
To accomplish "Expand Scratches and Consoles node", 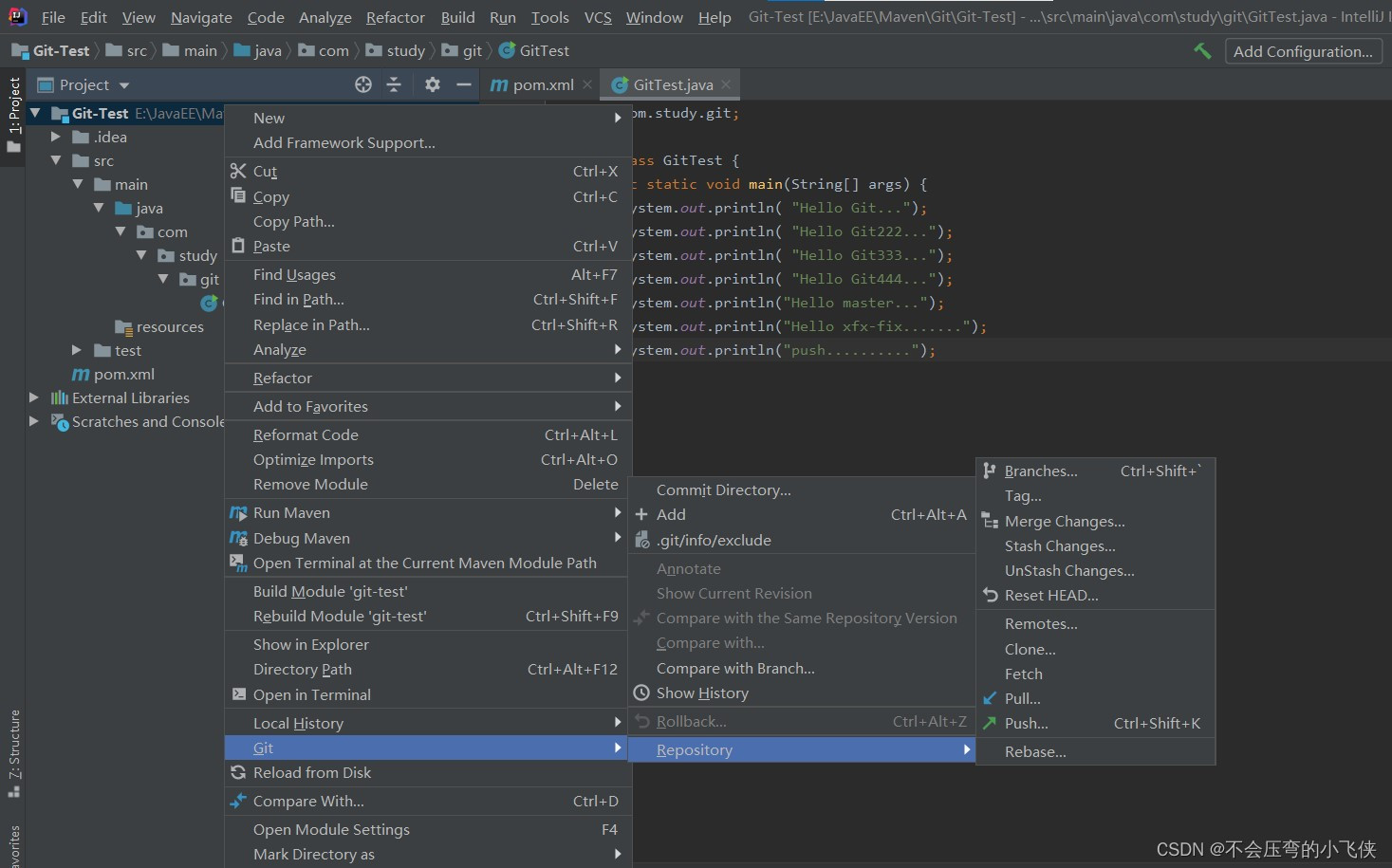I will [35, 421].
